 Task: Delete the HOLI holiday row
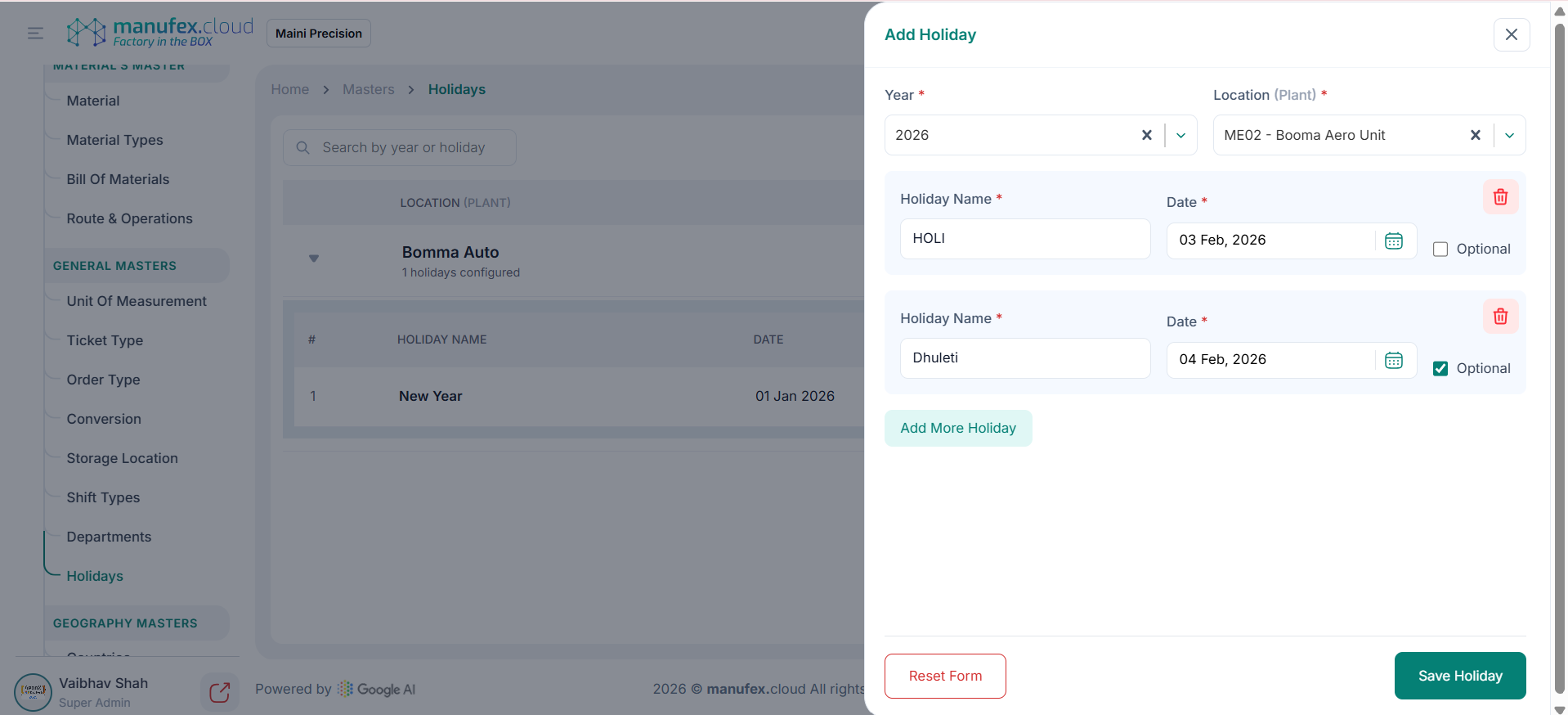pos(1500,197)
